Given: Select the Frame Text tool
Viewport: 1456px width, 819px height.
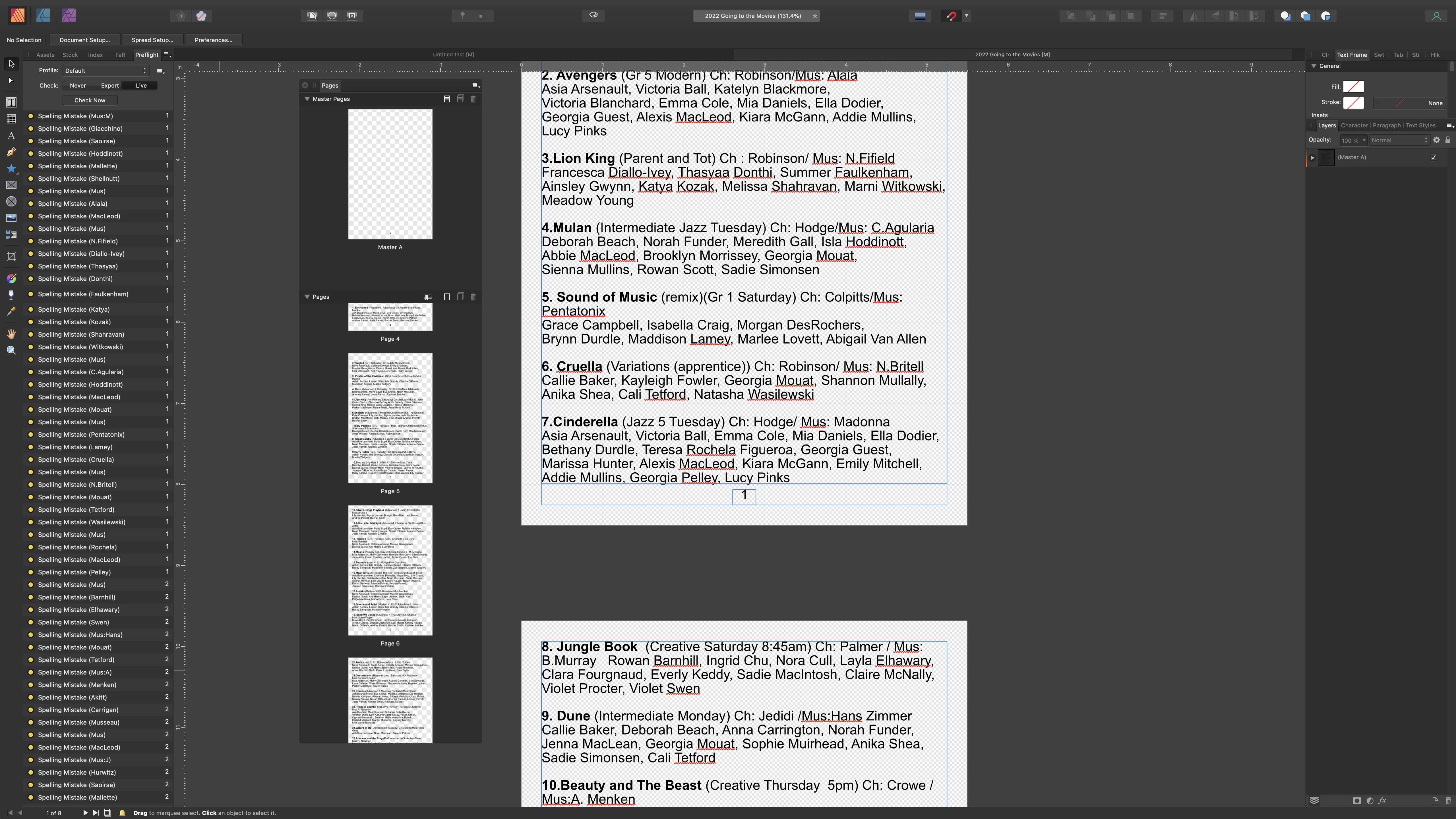Looking at the screenshot, I should pos(11,102).
